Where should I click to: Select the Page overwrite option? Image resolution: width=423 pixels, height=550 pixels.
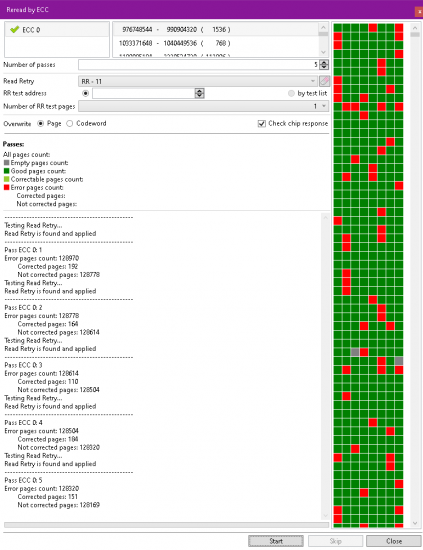click(49, 123)
